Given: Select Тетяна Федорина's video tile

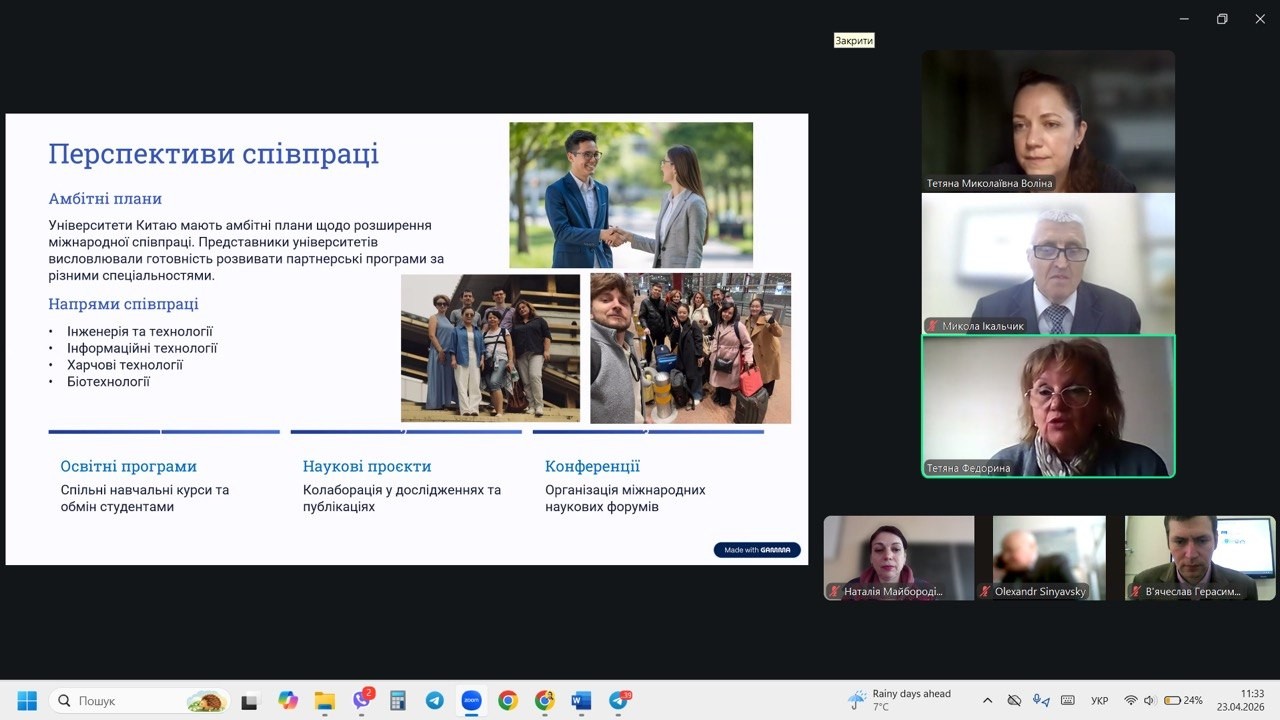Looking at the screenshot, I should click(x=1048, y=406).
